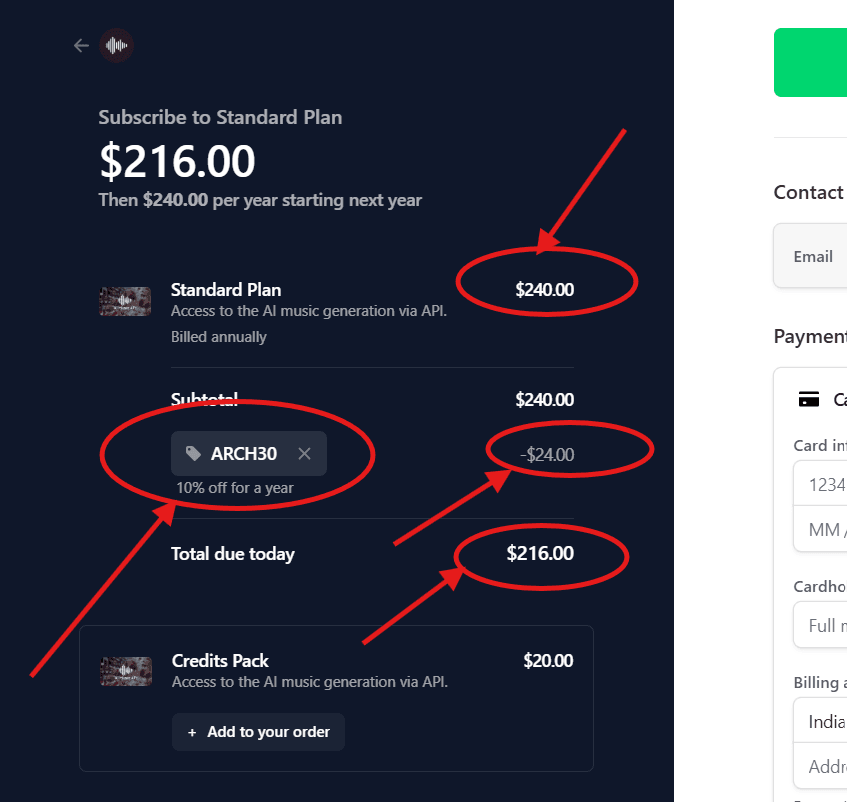Click the ARCH30 coupon chip

[243, 453]
